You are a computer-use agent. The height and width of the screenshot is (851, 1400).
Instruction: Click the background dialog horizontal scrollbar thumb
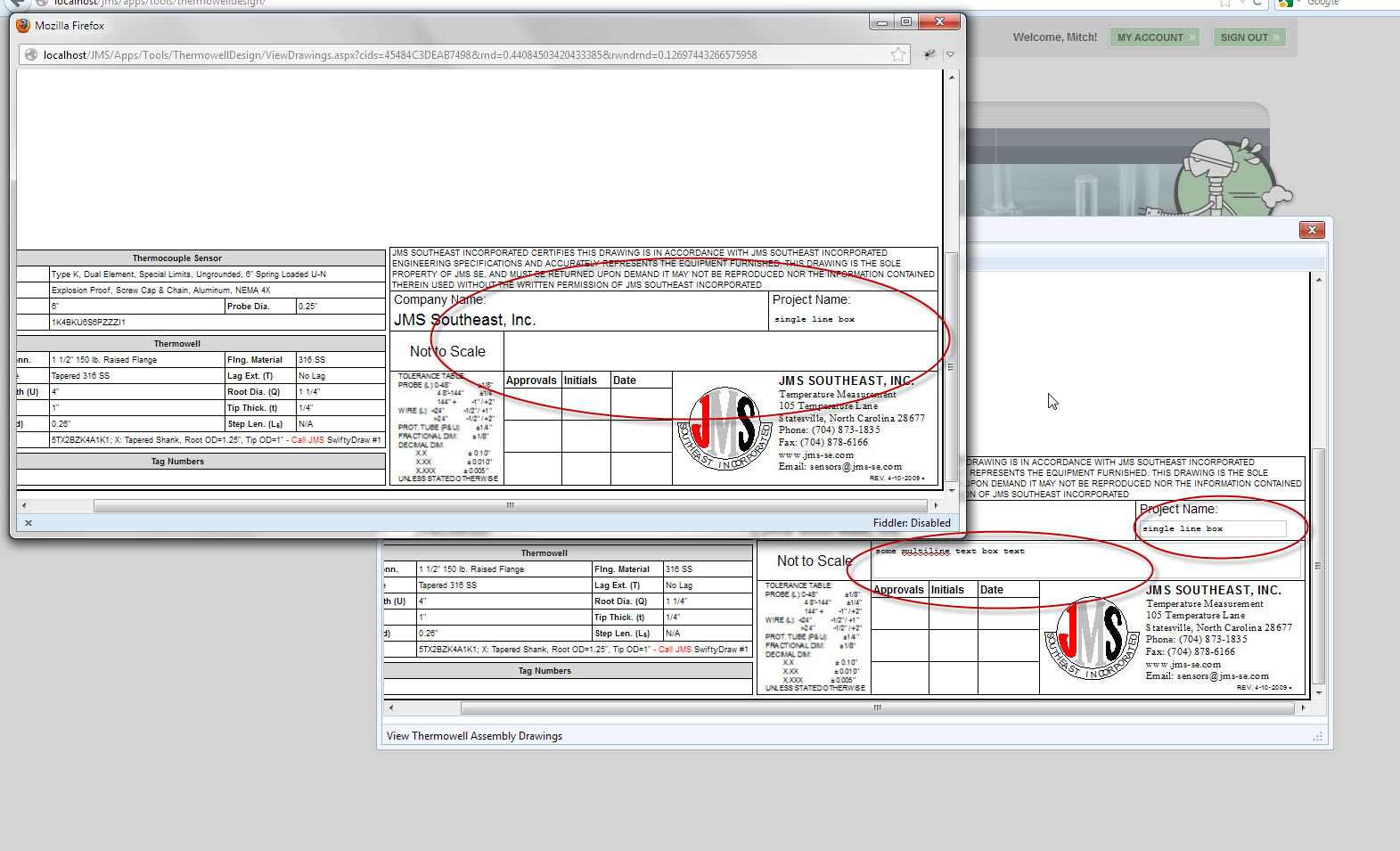[878, 708]
